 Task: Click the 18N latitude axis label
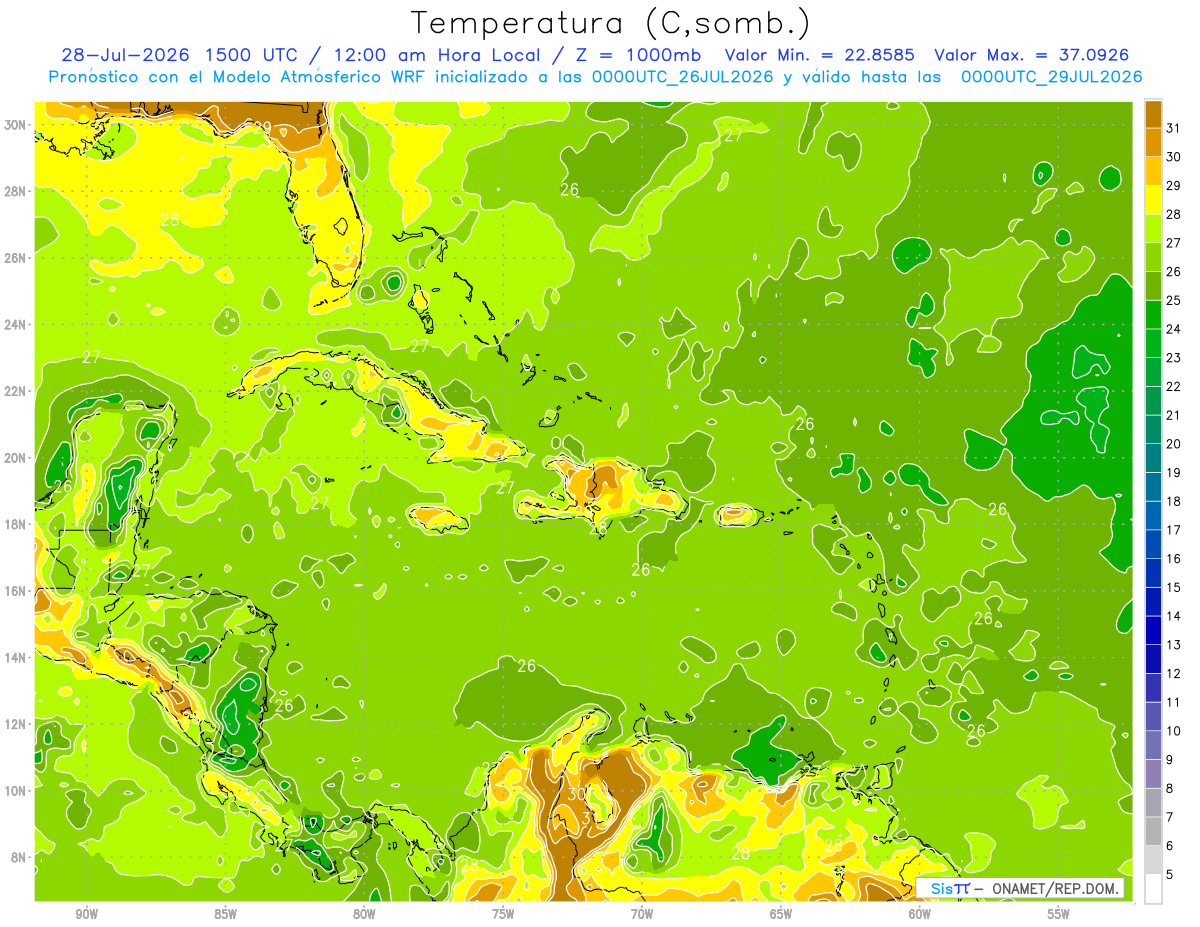(x=15, y=524)
